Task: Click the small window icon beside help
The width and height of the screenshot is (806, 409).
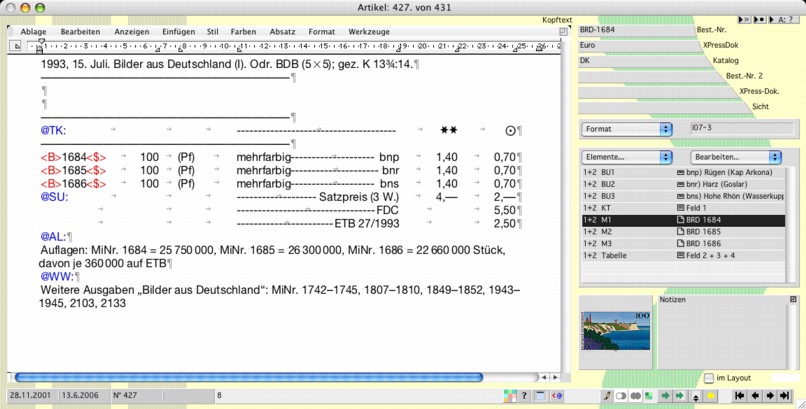Action: point(540,396)
